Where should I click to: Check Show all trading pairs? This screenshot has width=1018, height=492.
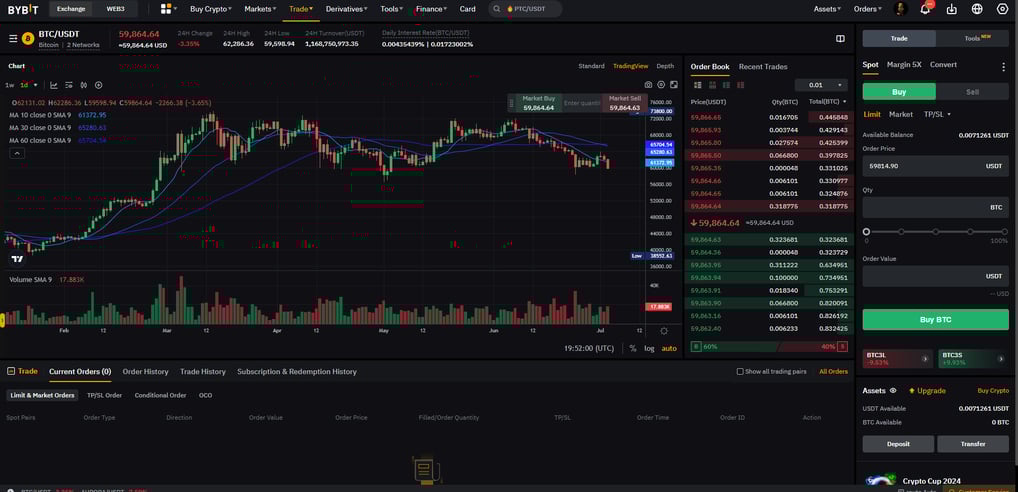740,372
